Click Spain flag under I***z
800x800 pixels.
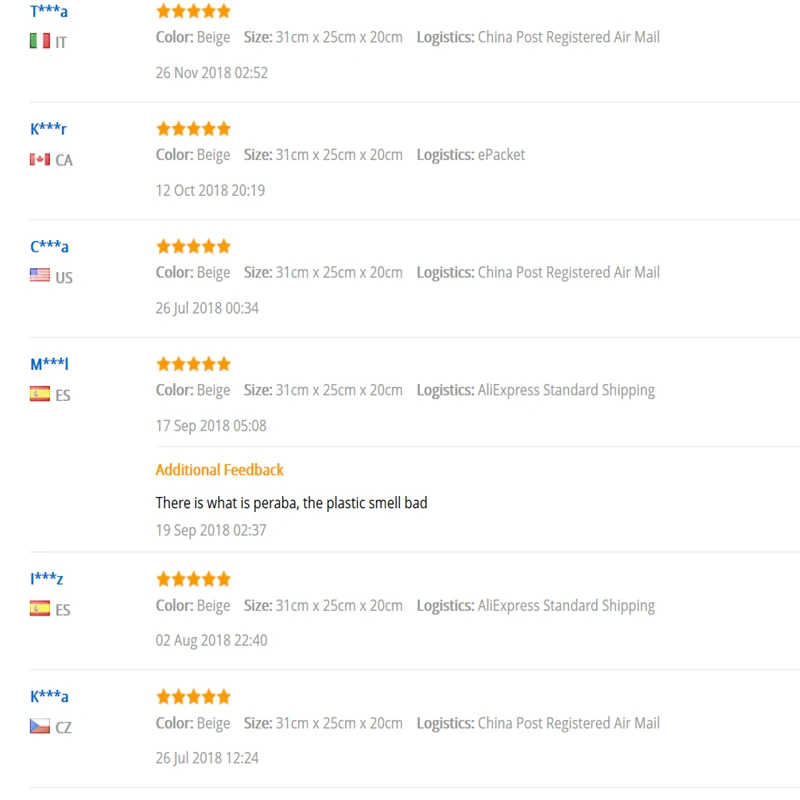pos(40,609)
